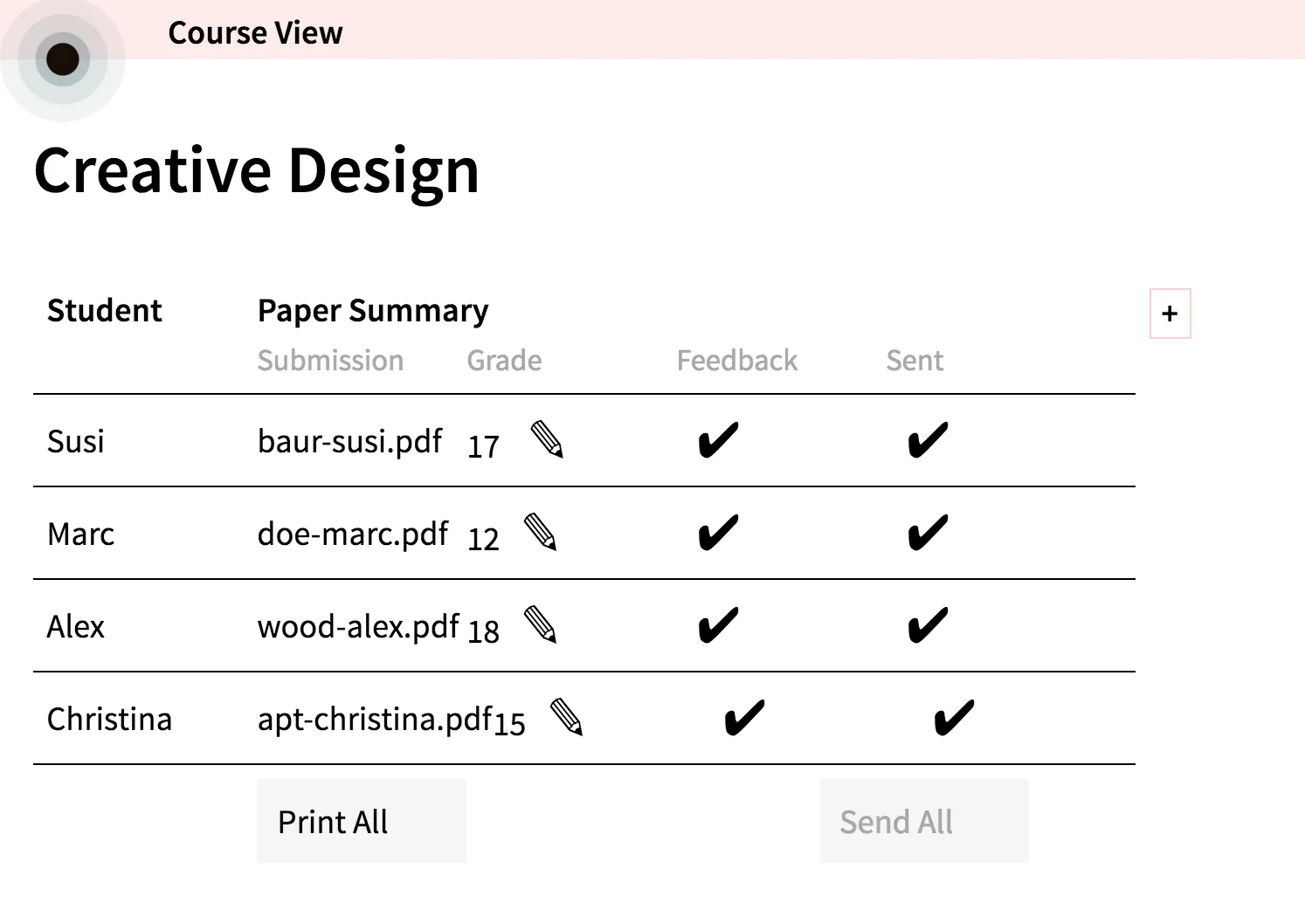Screen dimensions: 1305x924
Task: Click the Feedback checkmark in Christina's row
Action: [744, 718]
